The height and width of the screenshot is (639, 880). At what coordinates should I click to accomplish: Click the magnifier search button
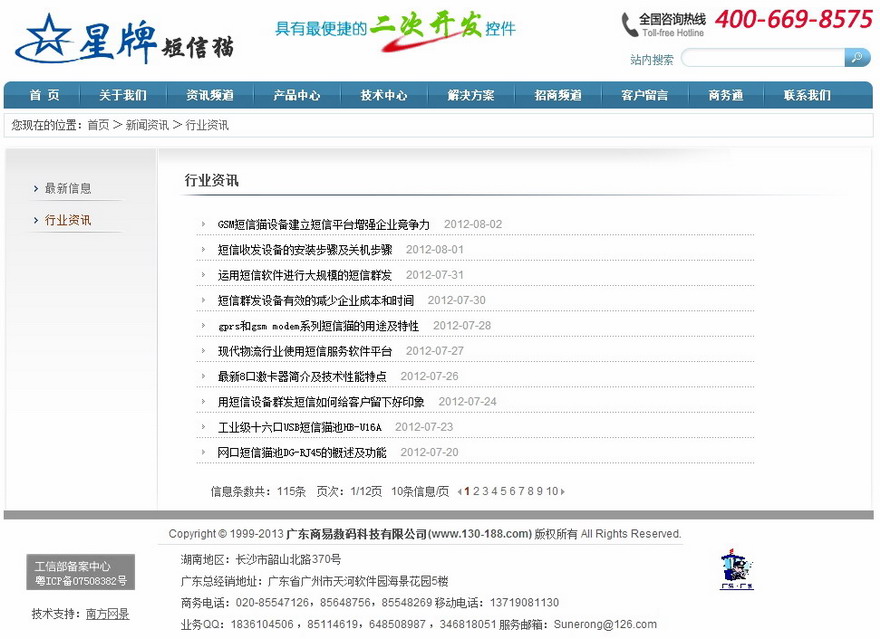point(857,58)
